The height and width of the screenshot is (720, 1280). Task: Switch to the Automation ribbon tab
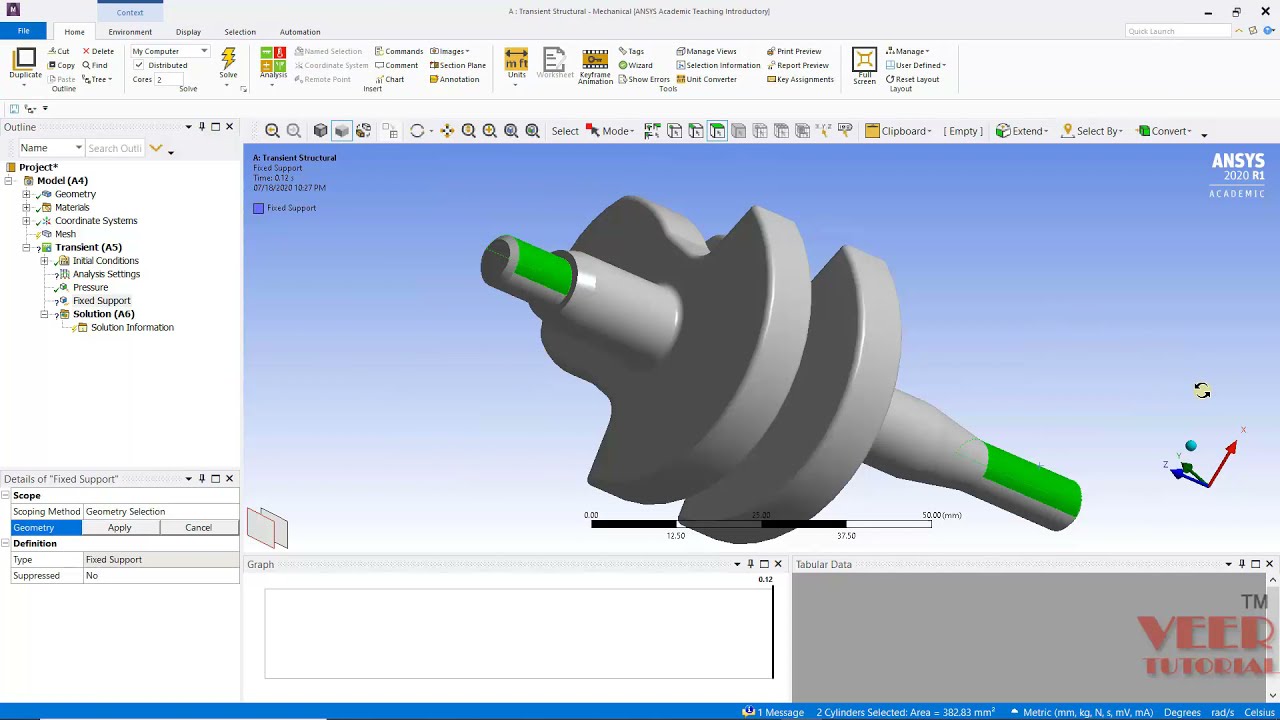[x=300, y=32]
